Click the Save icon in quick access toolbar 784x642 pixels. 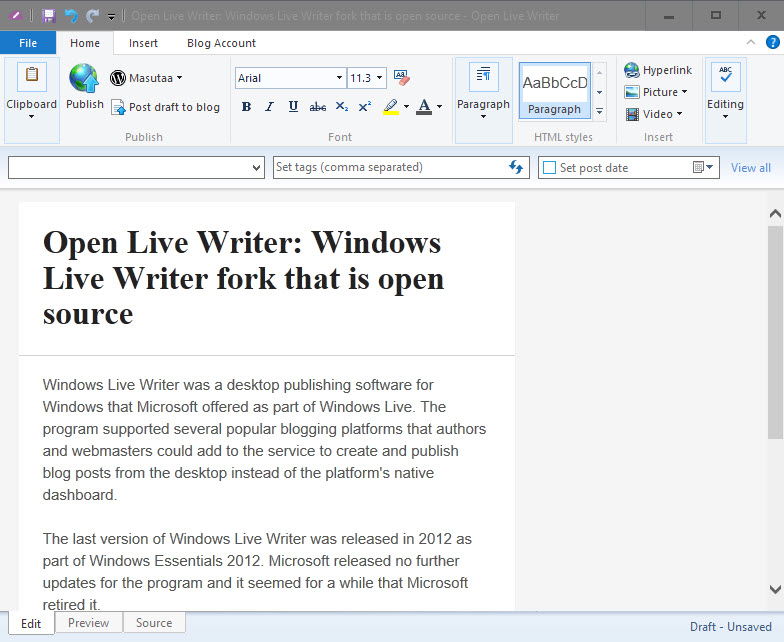(48, 16)
